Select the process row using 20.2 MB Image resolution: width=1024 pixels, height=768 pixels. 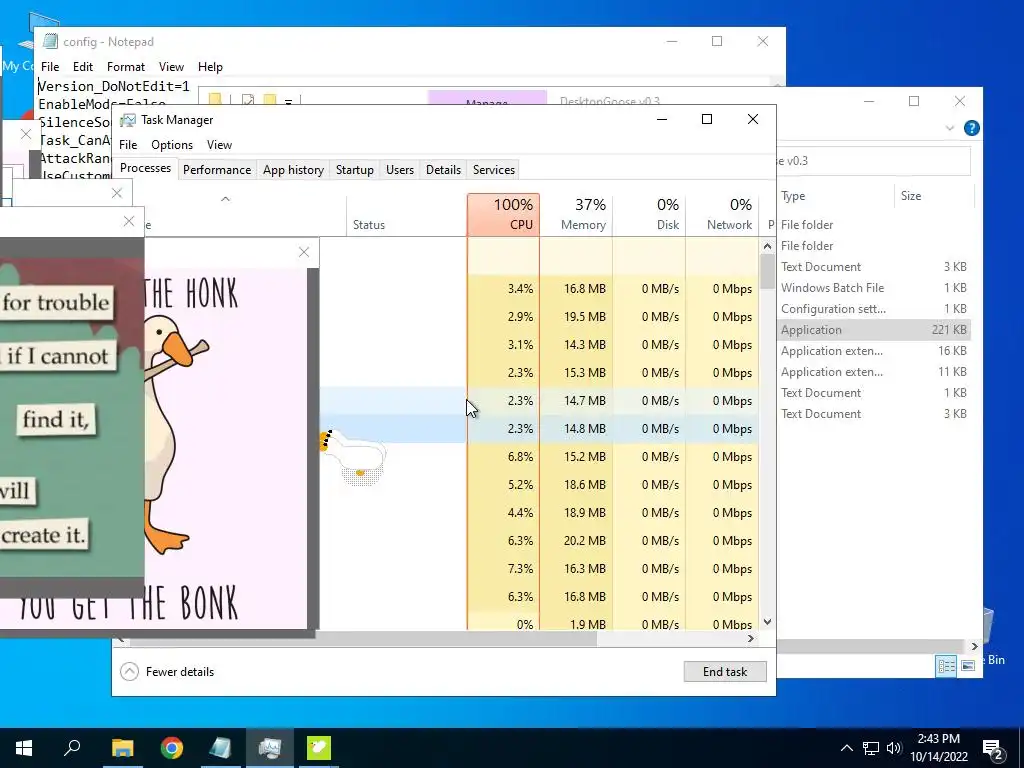(539, 540)
